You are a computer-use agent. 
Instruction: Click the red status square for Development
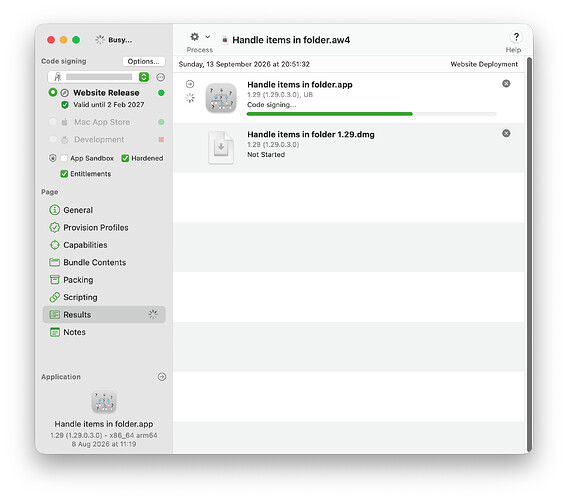point(161,140)
